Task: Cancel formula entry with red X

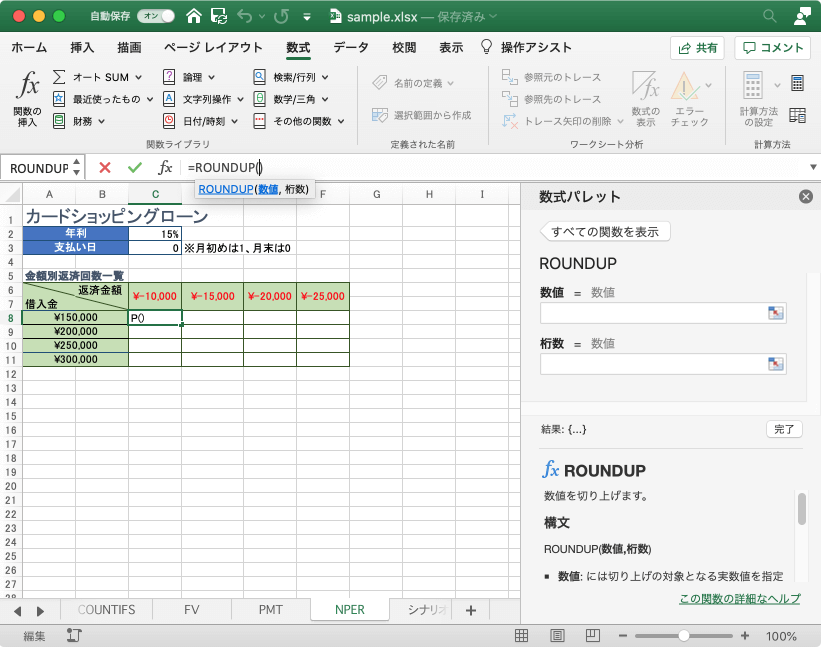Action: pyautogui.click(x=105, y=168)
